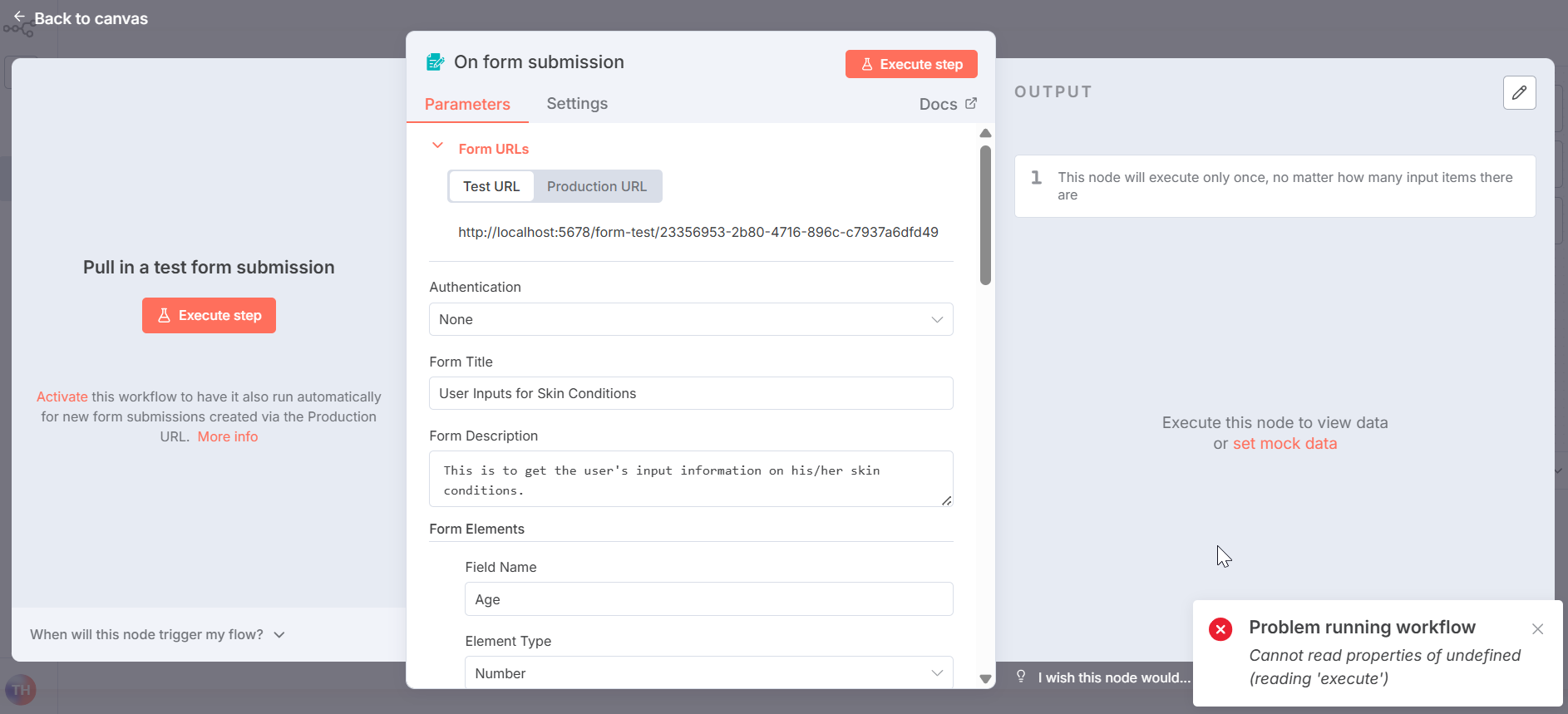Click the form trigger node icon
Image resolution: width=1568 pixels, height=714 pixels.
(x=435, y=62)
